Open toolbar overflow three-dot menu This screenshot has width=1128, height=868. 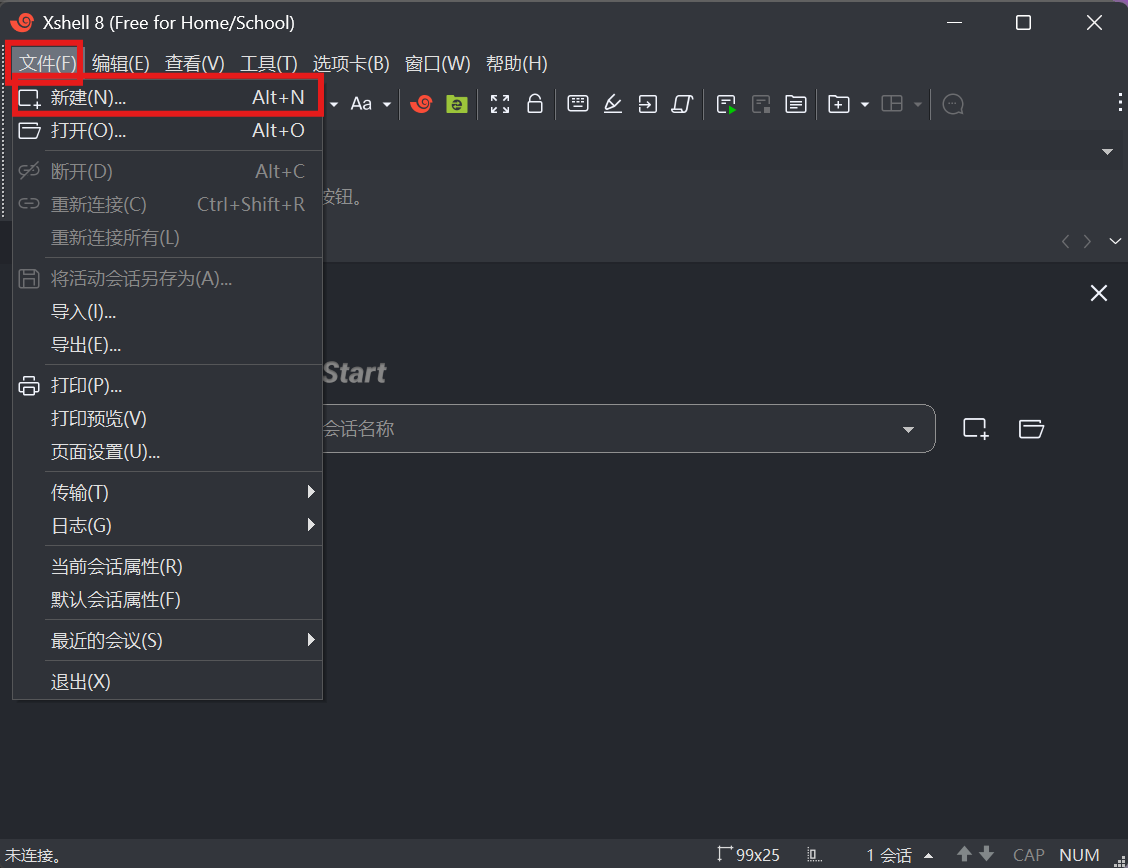[x=1120, y=101]
